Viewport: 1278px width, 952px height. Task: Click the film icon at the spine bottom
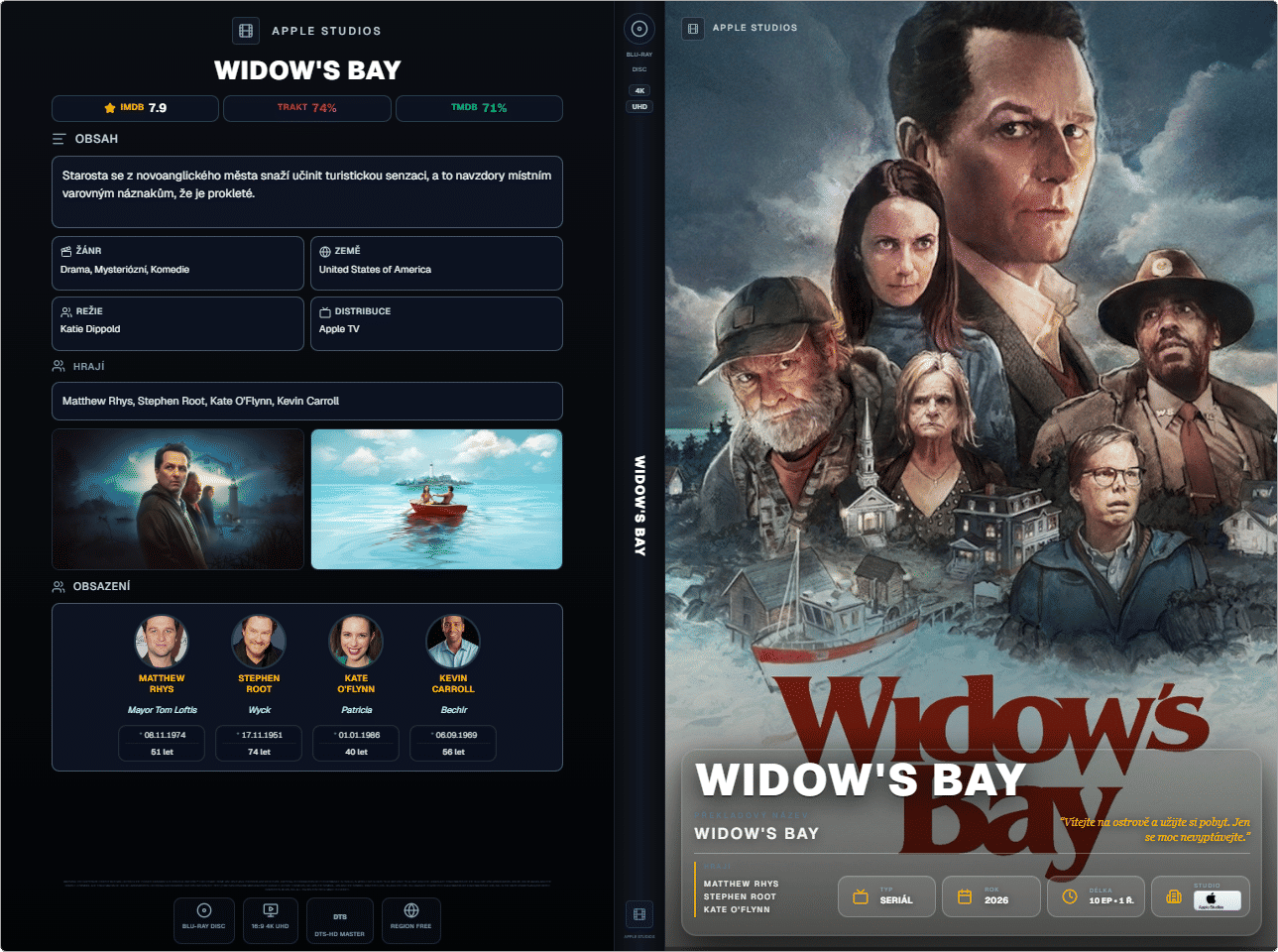[x=639, y=914]
